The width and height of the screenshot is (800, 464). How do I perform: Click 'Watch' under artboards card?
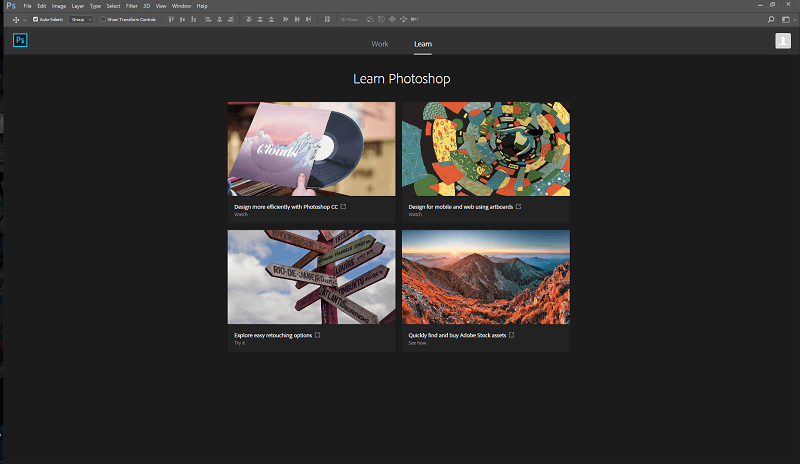(415, 214)
